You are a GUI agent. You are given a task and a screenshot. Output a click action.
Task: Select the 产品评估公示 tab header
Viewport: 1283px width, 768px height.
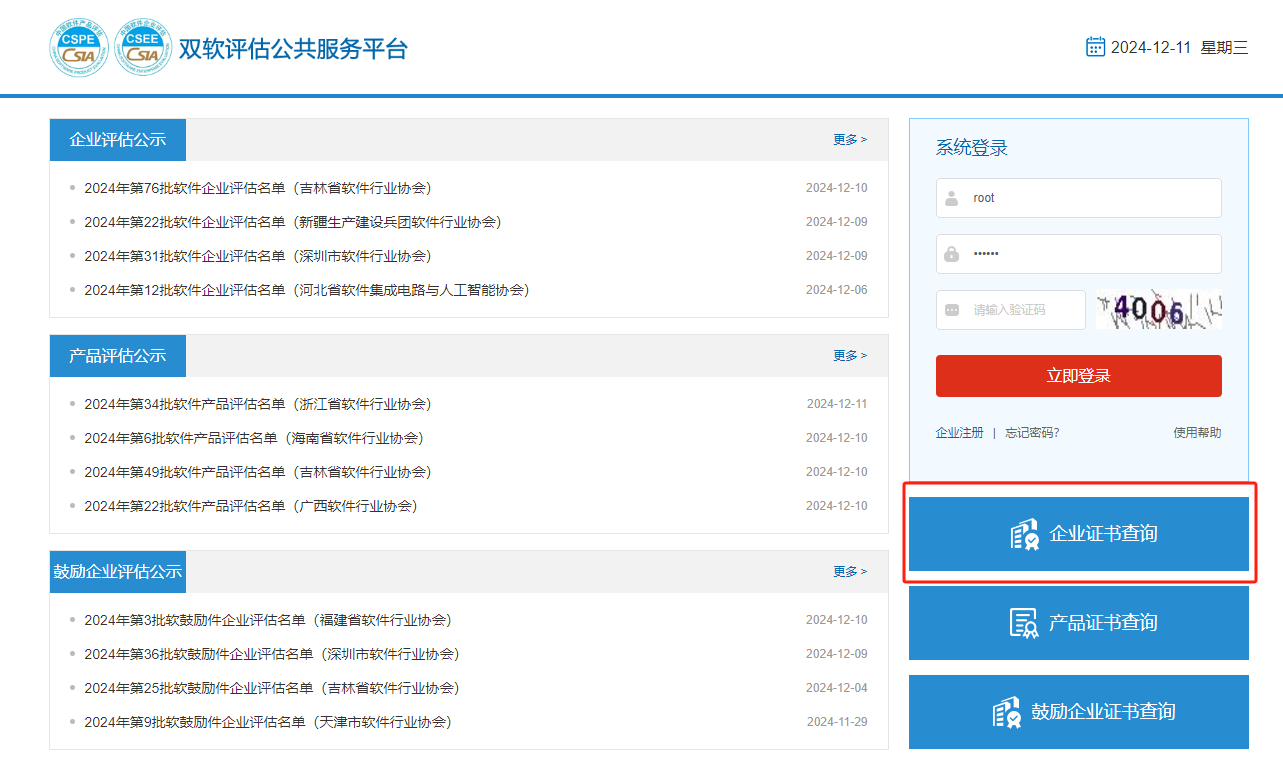118,356
